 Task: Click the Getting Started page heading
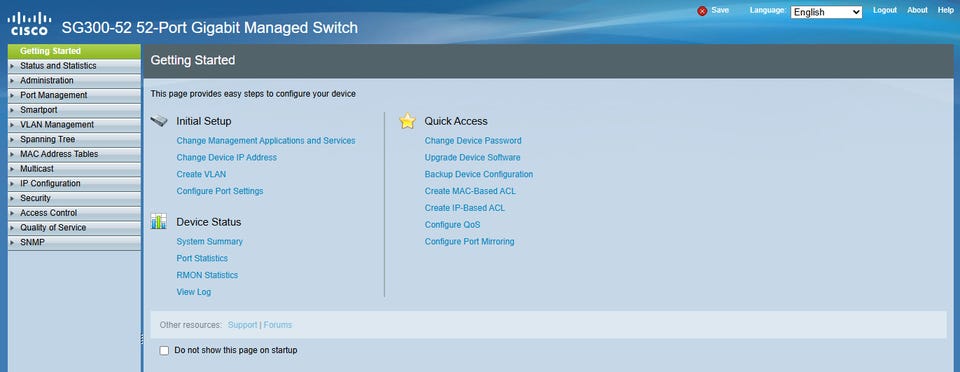pos(193,60)
